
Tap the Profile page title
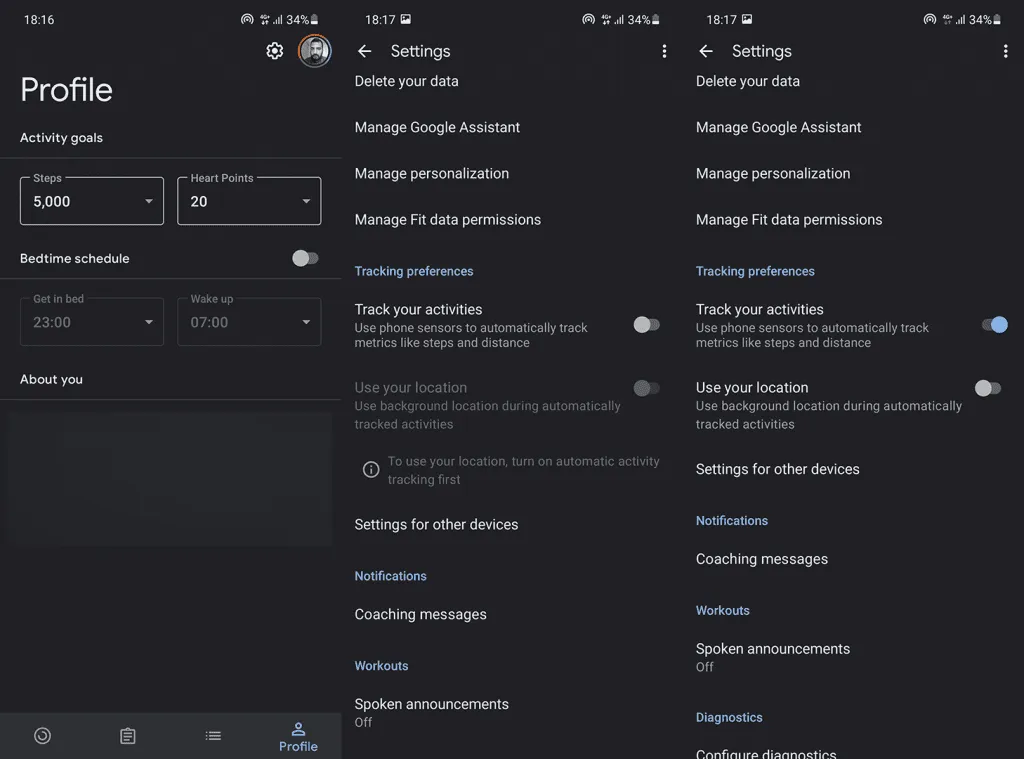[66, 89]
